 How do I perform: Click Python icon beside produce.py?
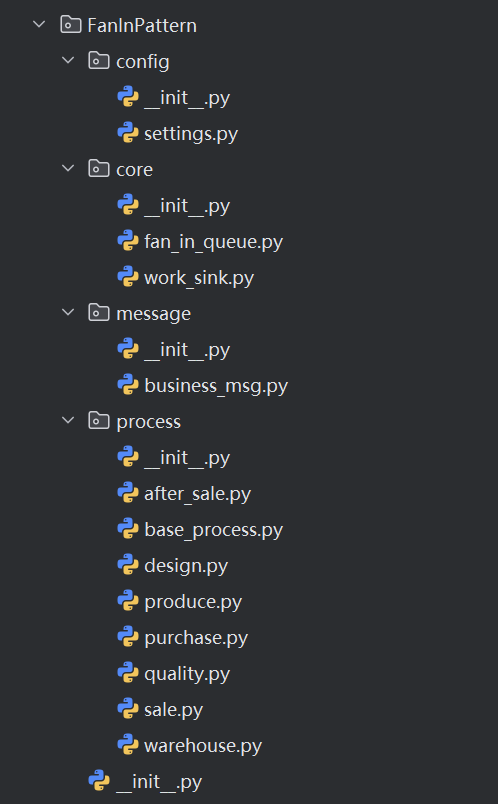coord(128,600)
